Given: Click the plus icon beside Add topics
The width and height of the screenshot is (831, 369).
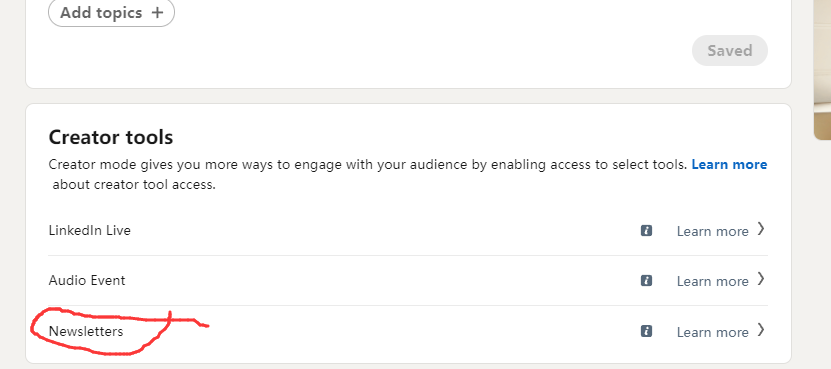Looking at the screenshot, I should (157, 13).
